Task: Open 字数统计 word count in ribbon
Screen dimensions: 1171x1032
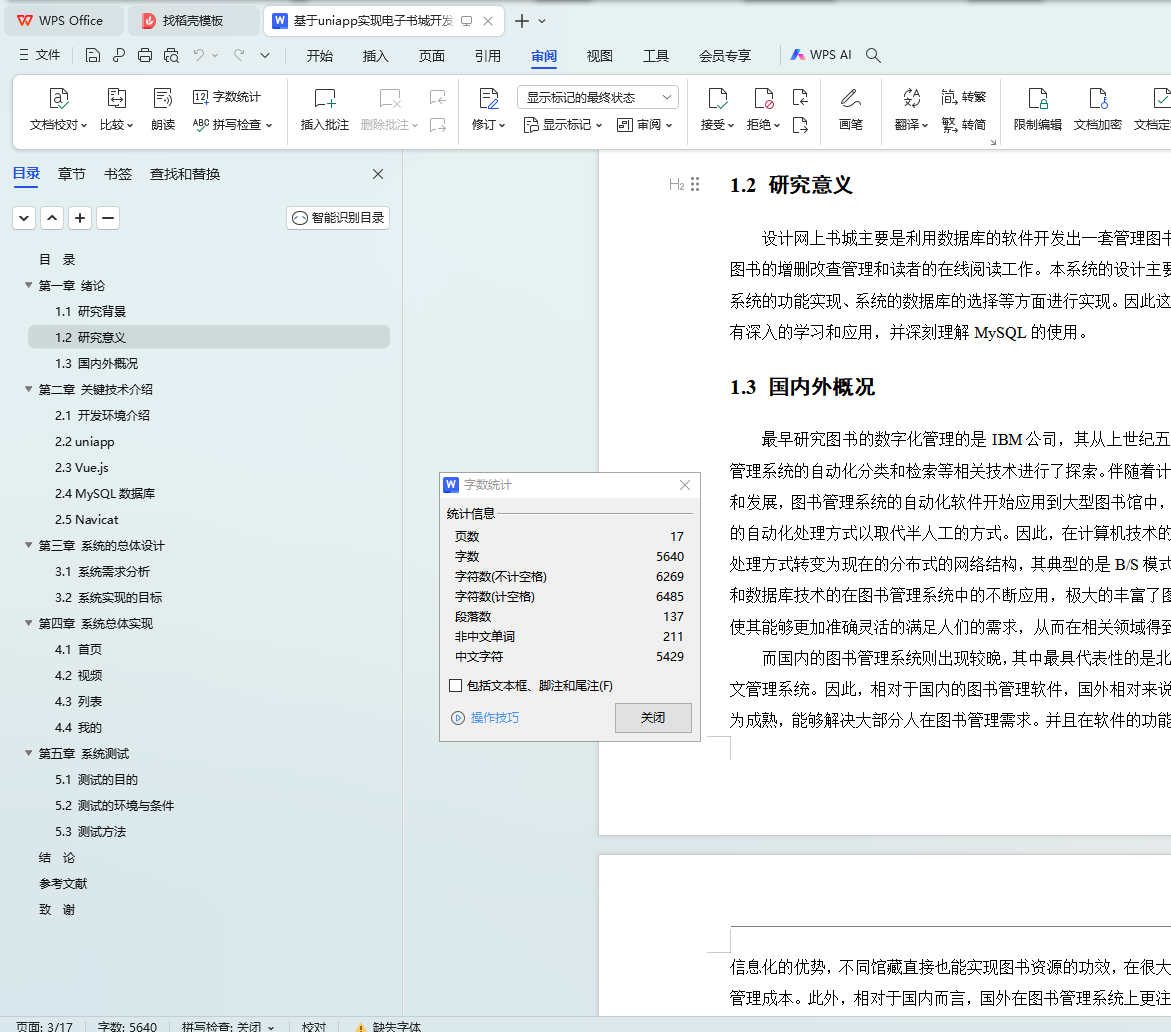Action: click(x=227, y=97)
